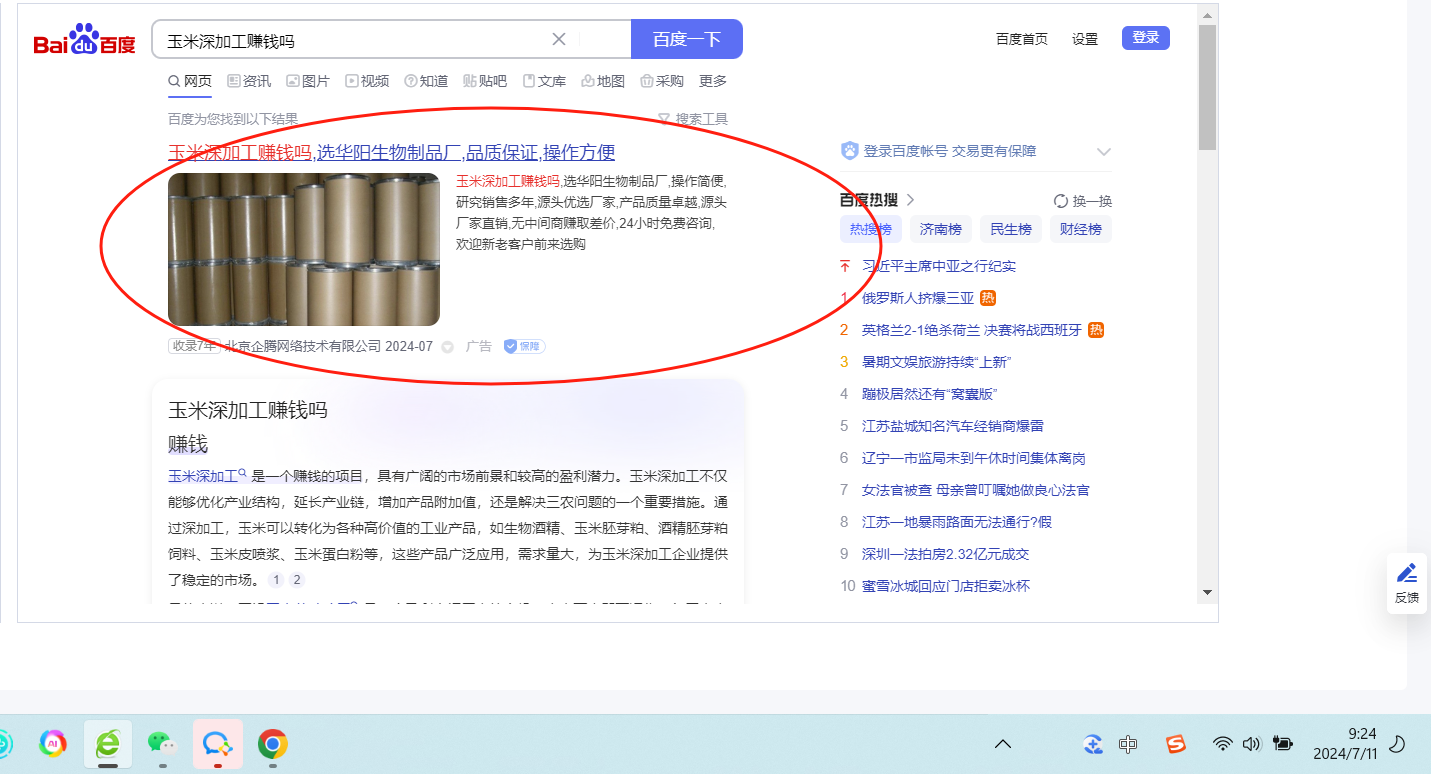Viewport: 1431px width, 774px height.
Task: Open the 搜索工具 search filter
Action: pyautogui.click(x=693, y=119)
